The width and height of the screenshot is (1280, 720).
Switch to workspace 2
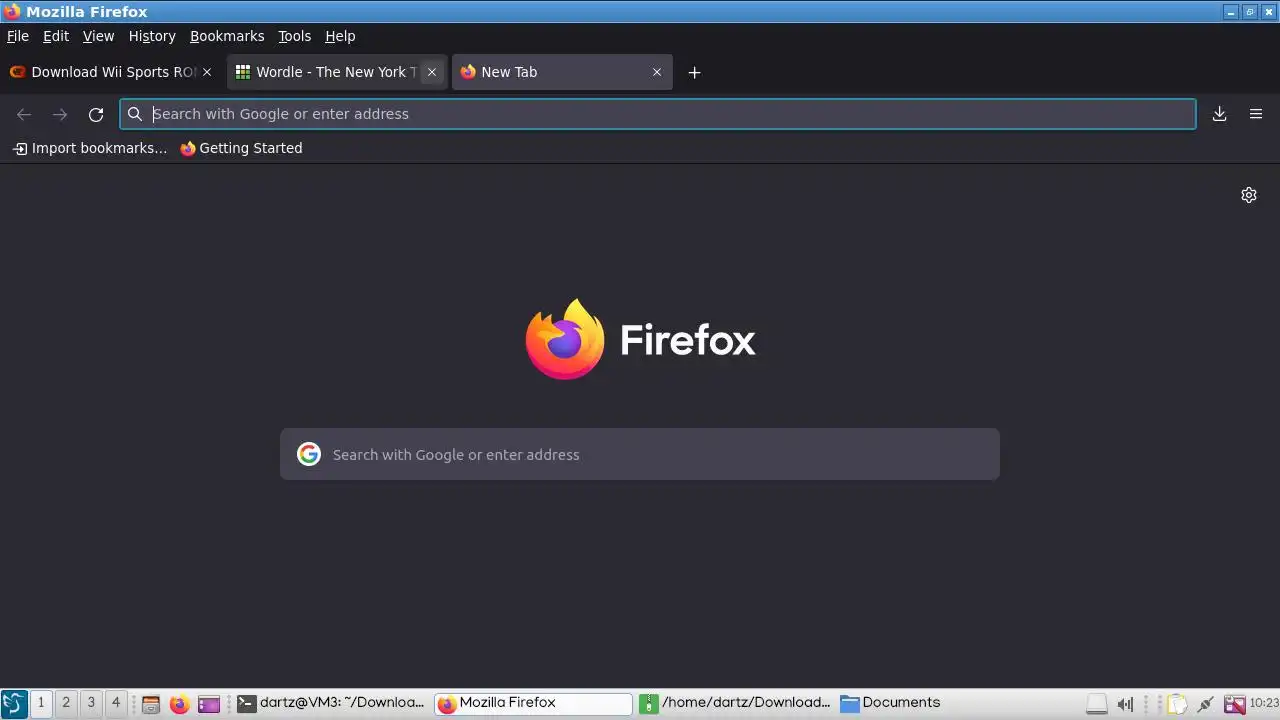coord(66,703)
